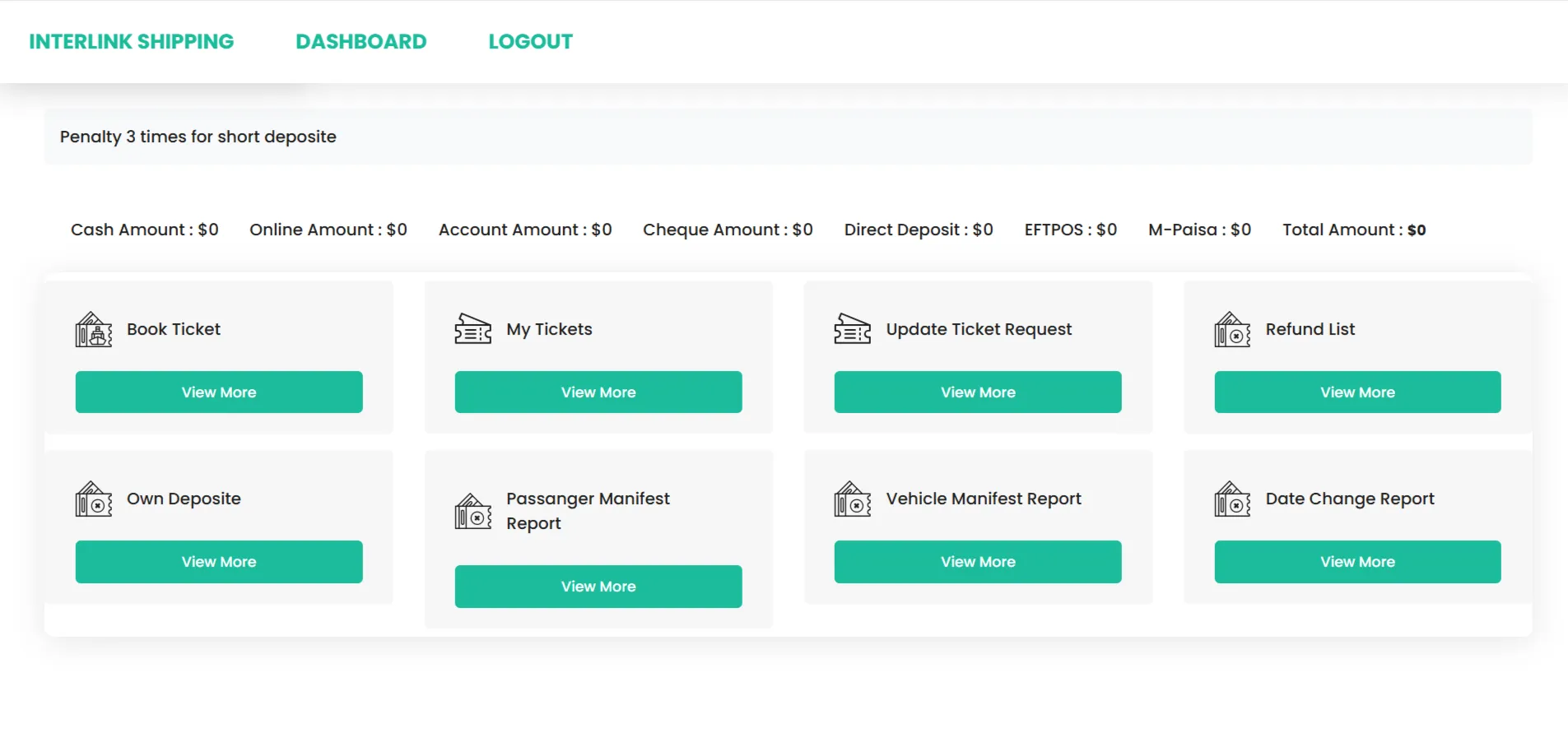Click the Book Ticket icon
Image resolution: width=1568 pixels, height=756 pixels.
tap(94, 330)
